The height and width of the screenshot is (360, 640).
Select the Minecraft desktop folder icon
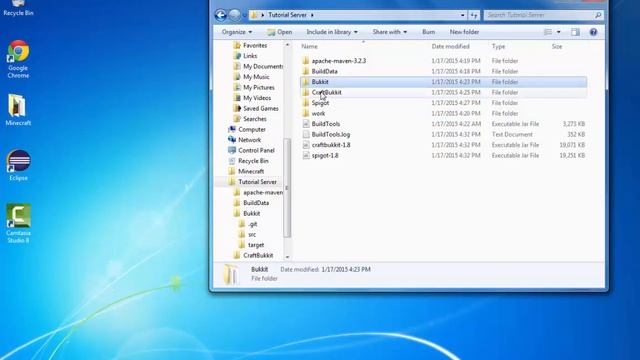pos(18,109)
